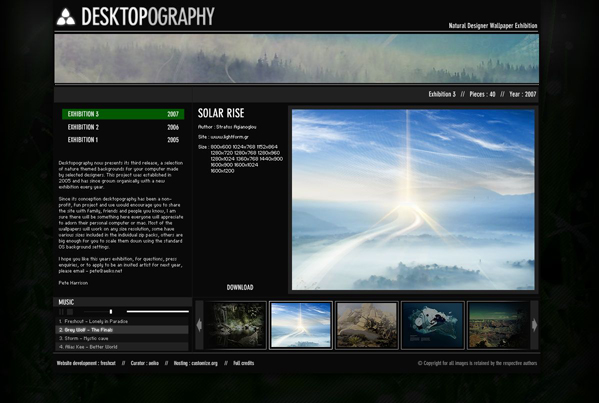Open the canyon sunset thumbnail
Screen dimensions: 599x403
[x=498, y=325]
